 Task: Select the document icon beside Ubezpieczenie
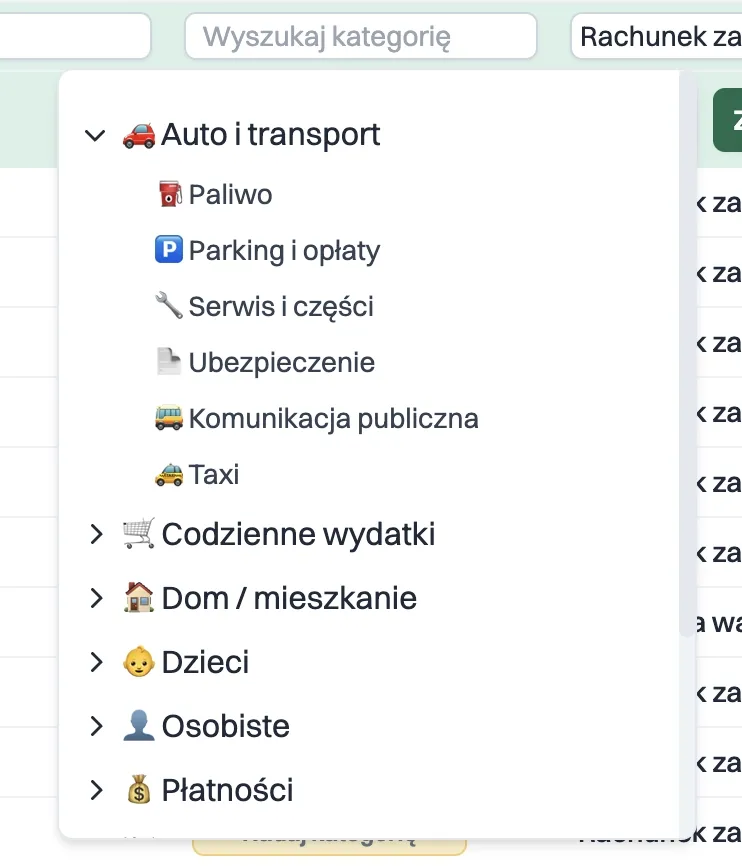tap(171, 362)
